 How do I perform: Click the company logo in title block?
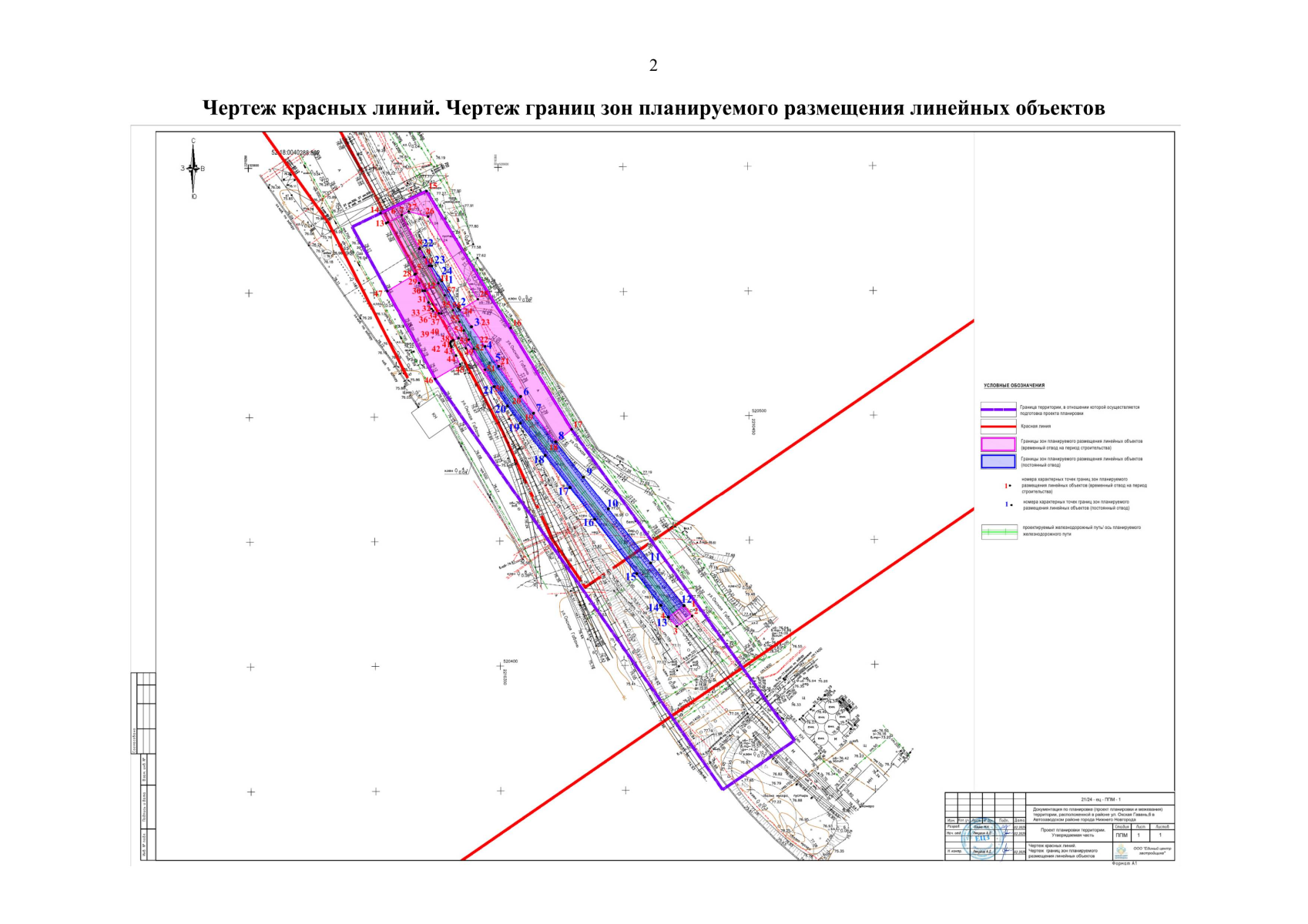[x=1121, y=850]
